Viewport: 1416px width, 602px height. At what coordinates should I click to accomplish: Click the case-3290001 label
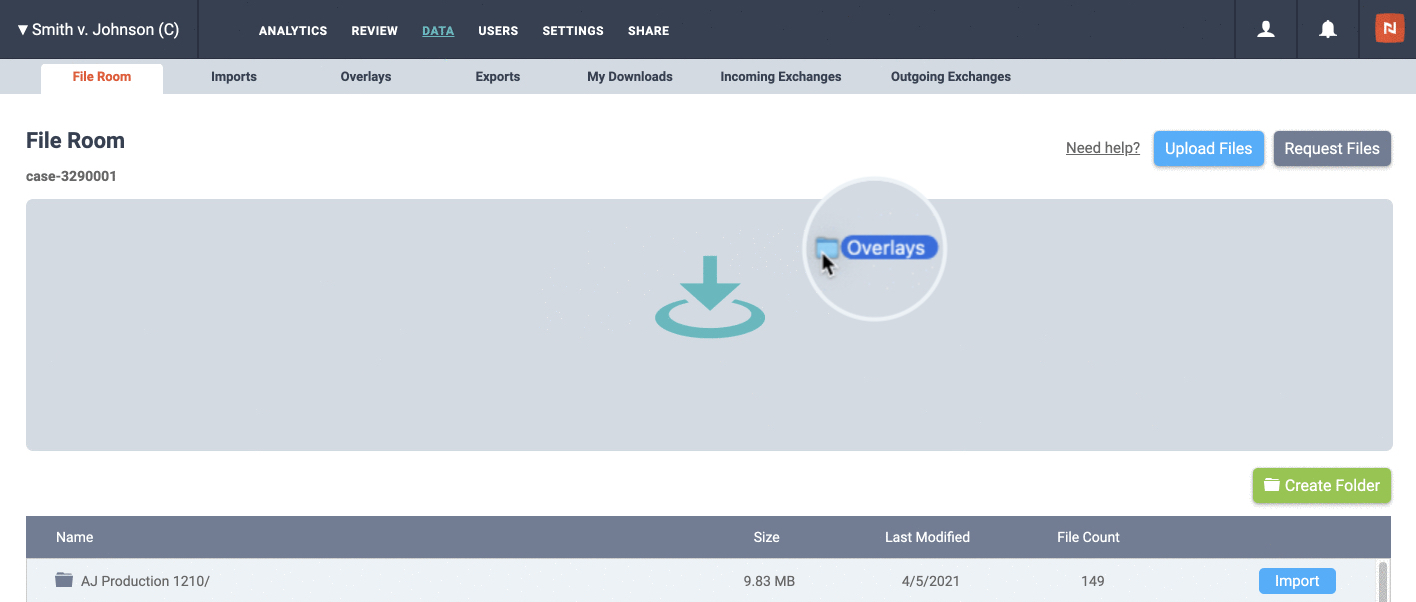tap(71, 176)
